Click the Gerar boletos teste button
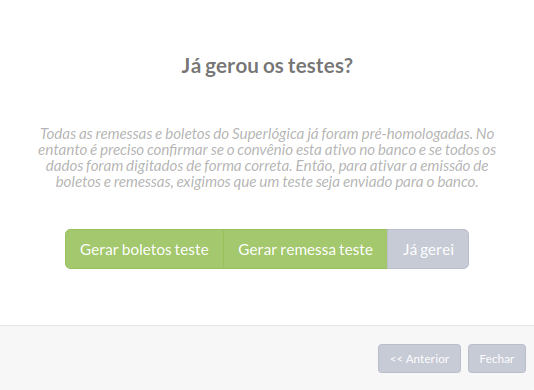 (x=144, y=249)
